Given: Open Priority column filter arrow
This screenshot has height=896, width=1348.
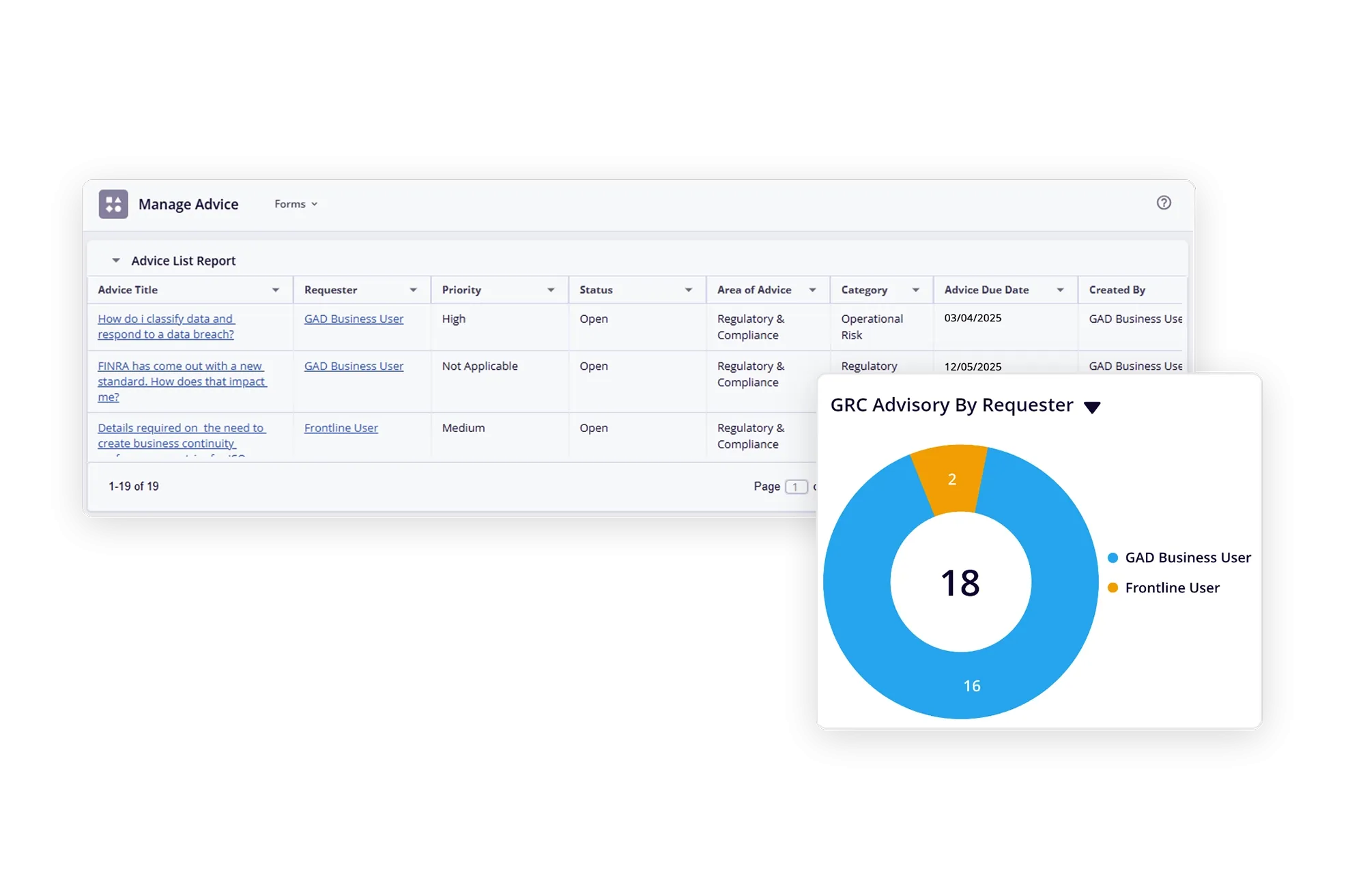Looking at the screenshot, I should (x=551, y=290).
